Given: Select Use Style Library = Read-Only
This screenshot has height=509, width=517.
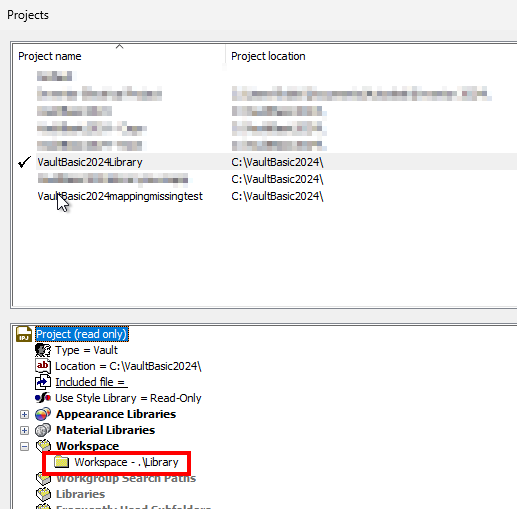Looking at the screenshot, I should click(x=128, y=398).
